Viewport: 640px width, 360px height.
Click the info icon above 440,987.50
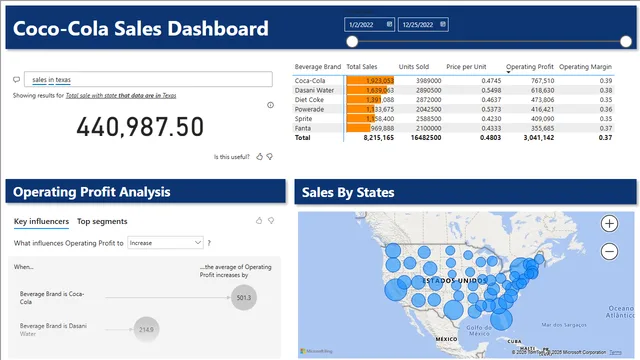click(270, 105)
